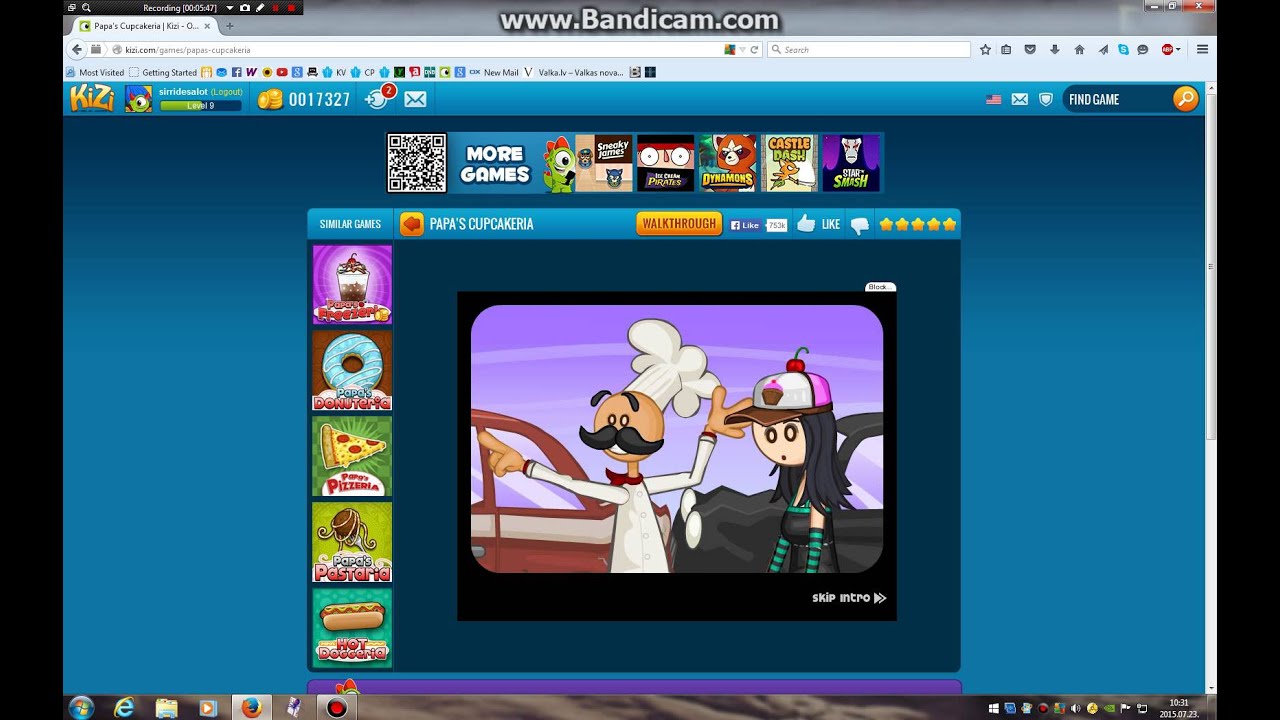Open the Sneaky James game thumbnail

(x=604, y=163)
